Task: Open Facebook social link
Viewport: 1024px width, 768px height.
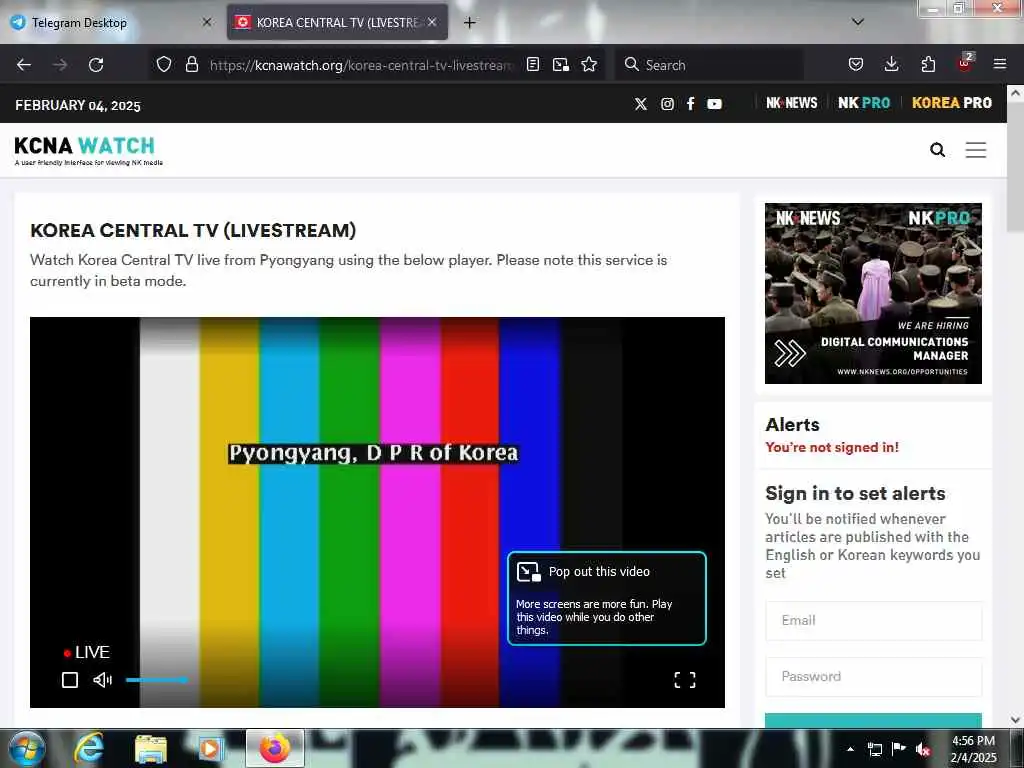Action: (x=690, y=103)
